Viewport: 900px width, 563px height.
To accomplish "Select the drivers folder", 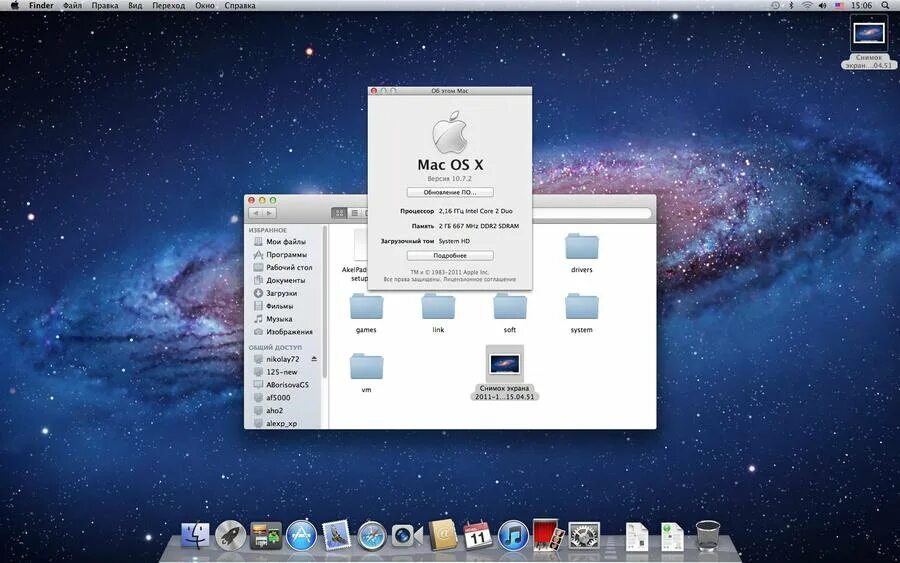I will click(x=581, y=253).
